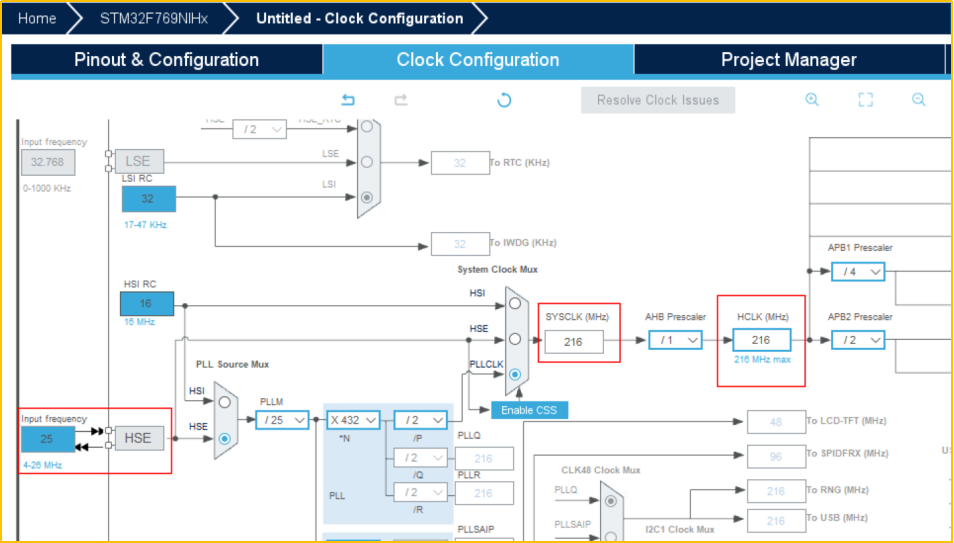Click the fit-to-screen icon
The image size is (954, 543).
tap(866, 100)
